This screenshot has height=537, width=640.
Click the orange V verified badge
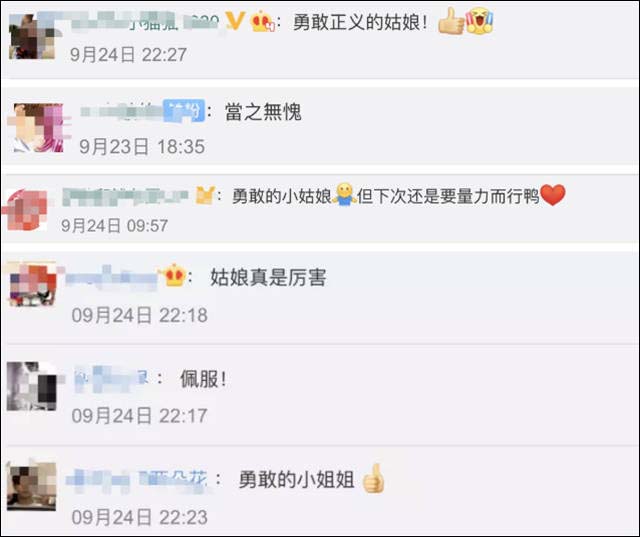click(235, 20)
